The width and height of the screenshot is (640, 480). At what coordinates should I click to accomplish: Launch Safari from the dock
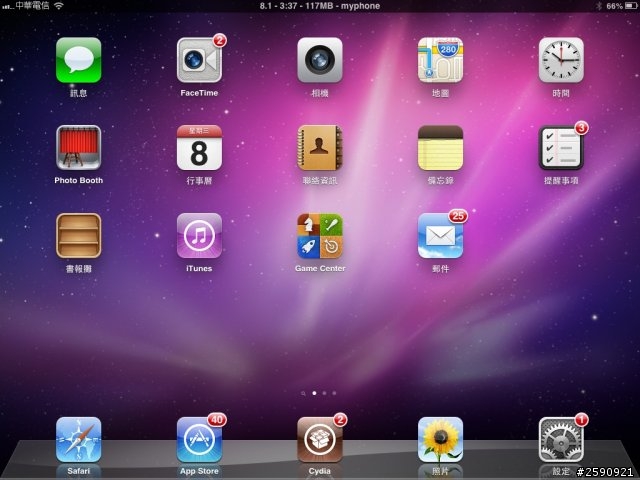point(78,439)
